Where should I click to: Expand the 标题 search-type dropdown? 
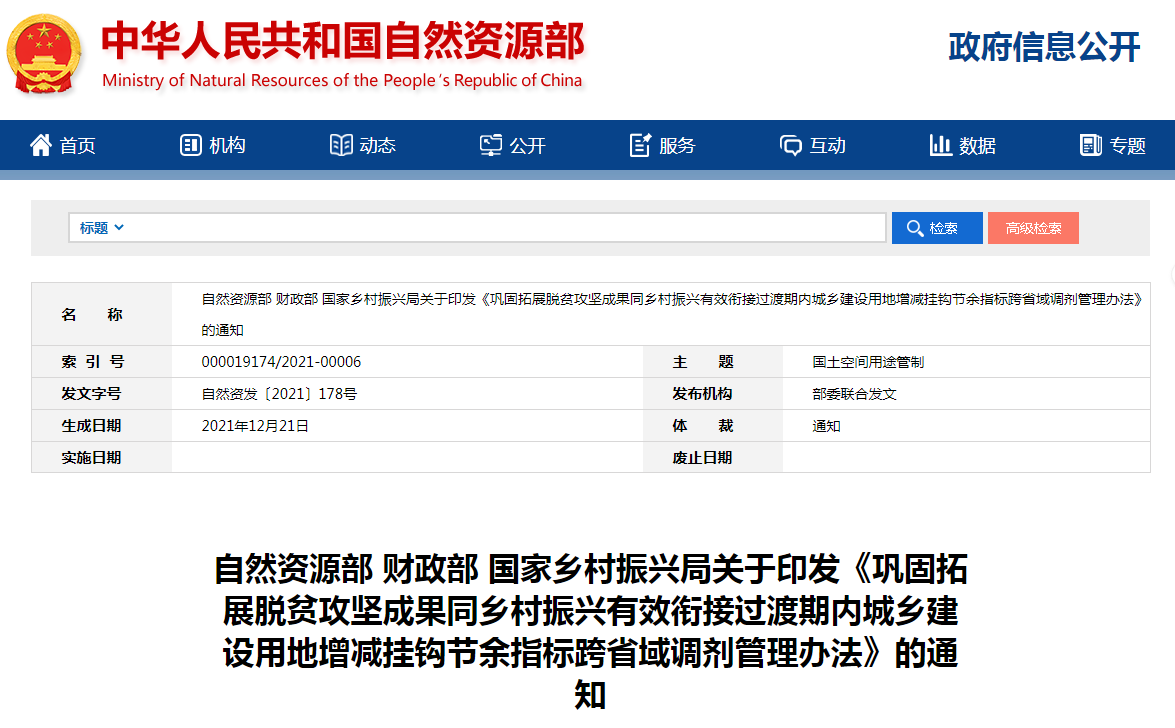(101, 228)
